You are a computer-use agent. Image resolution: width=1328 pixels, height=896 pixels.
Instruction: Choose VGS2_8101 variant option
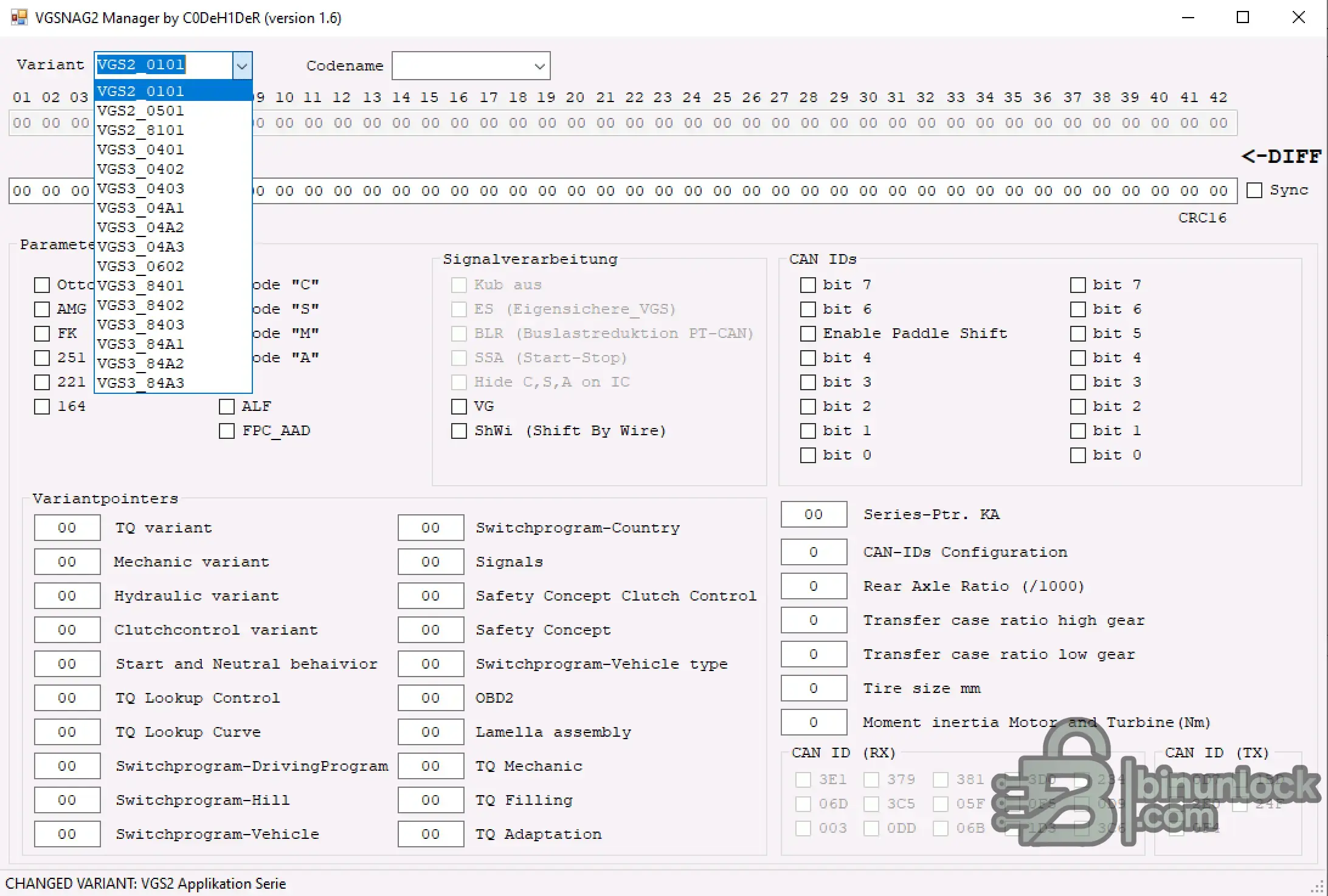(173, 130)
